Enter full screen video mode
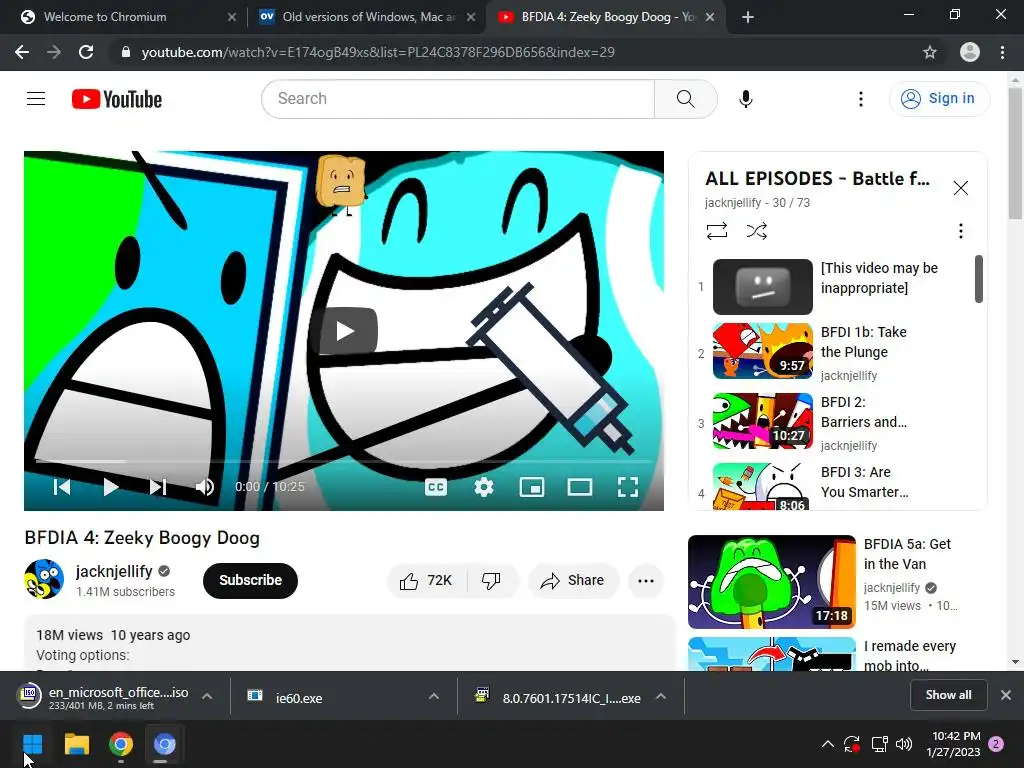The image size is (1024, 768). click(x=628, y=487)
